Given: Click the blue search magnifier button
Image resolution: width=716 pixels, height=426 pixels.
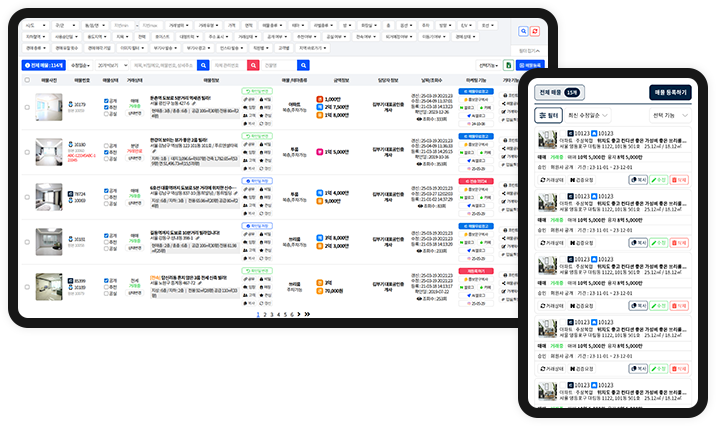Looking at the screenshot, I should click(203, 65).
